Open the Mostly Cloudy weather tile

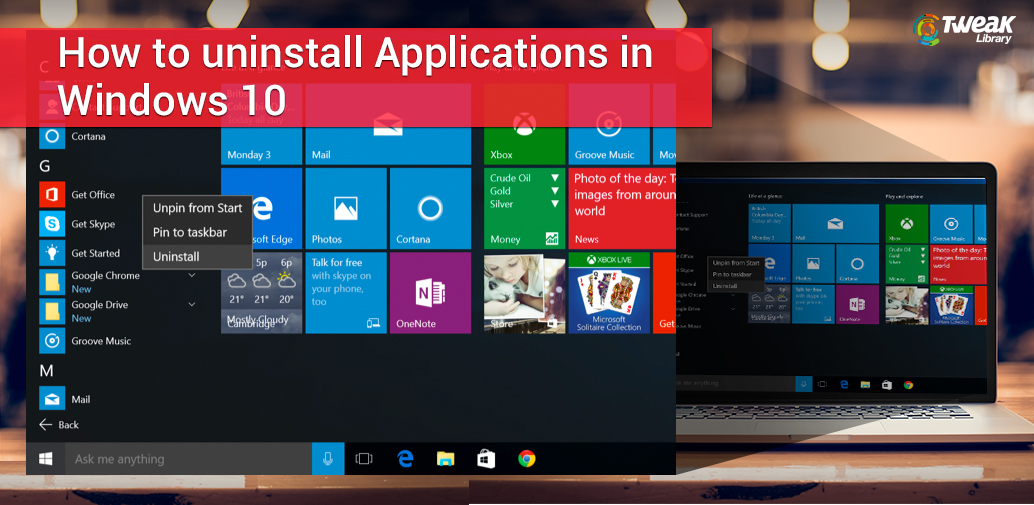[x=262, y=293]
